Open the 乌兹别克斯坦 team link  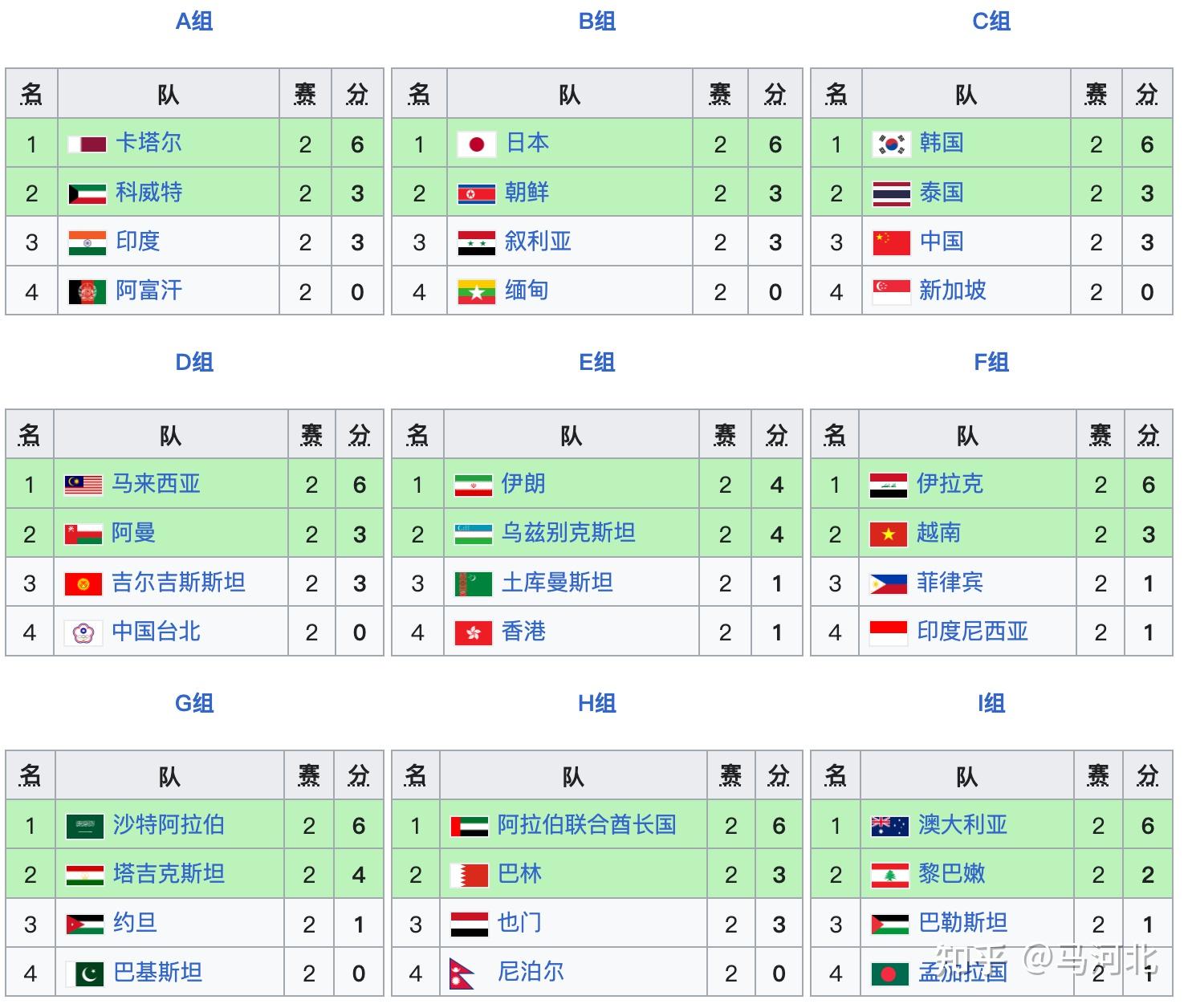(568, 532)
